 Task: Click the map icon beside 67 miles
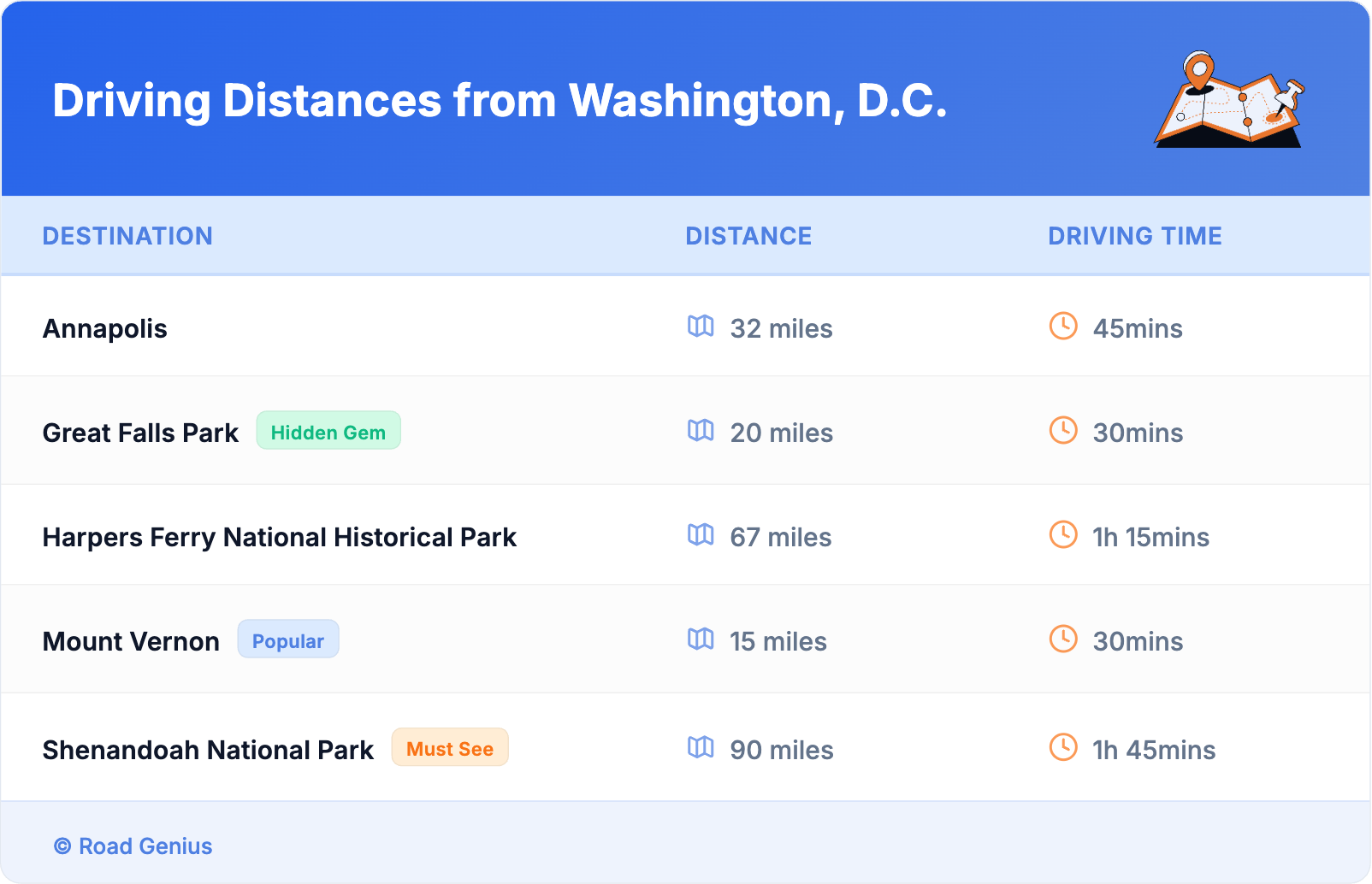click(701, 535)
